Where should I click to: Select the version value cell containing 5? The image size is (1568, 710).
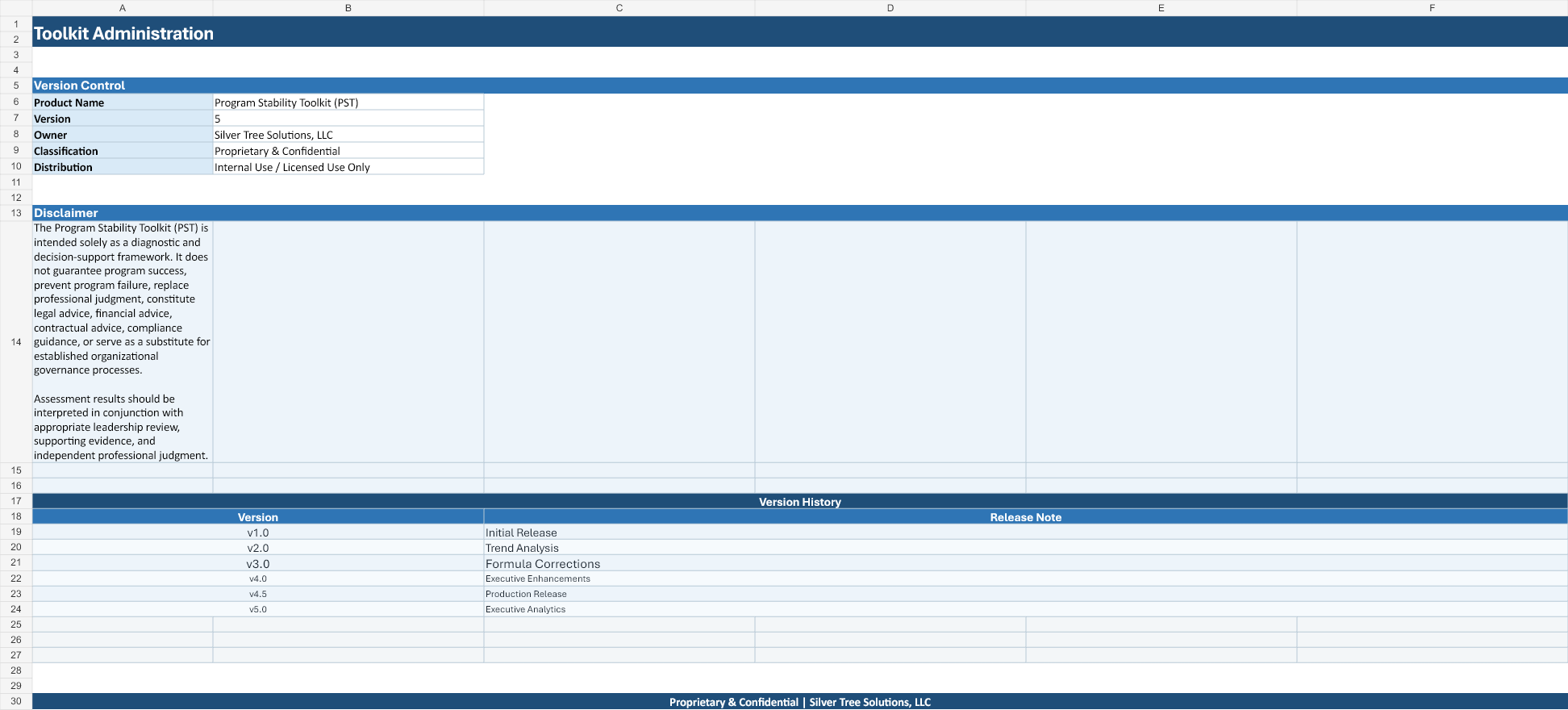pyautogui.click(x=348, y=119)
